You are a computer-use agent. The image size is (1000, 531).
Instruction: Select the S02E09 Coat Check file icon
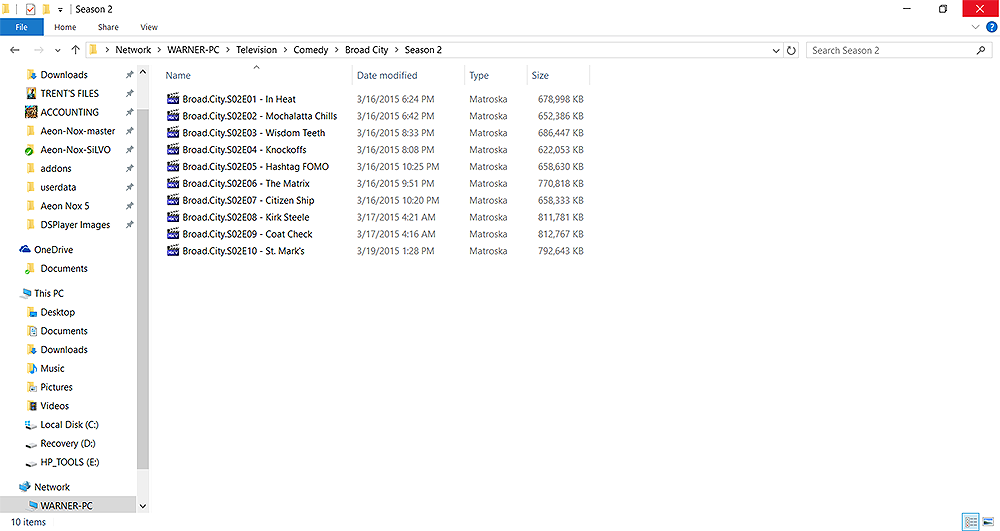pos(173,234)
